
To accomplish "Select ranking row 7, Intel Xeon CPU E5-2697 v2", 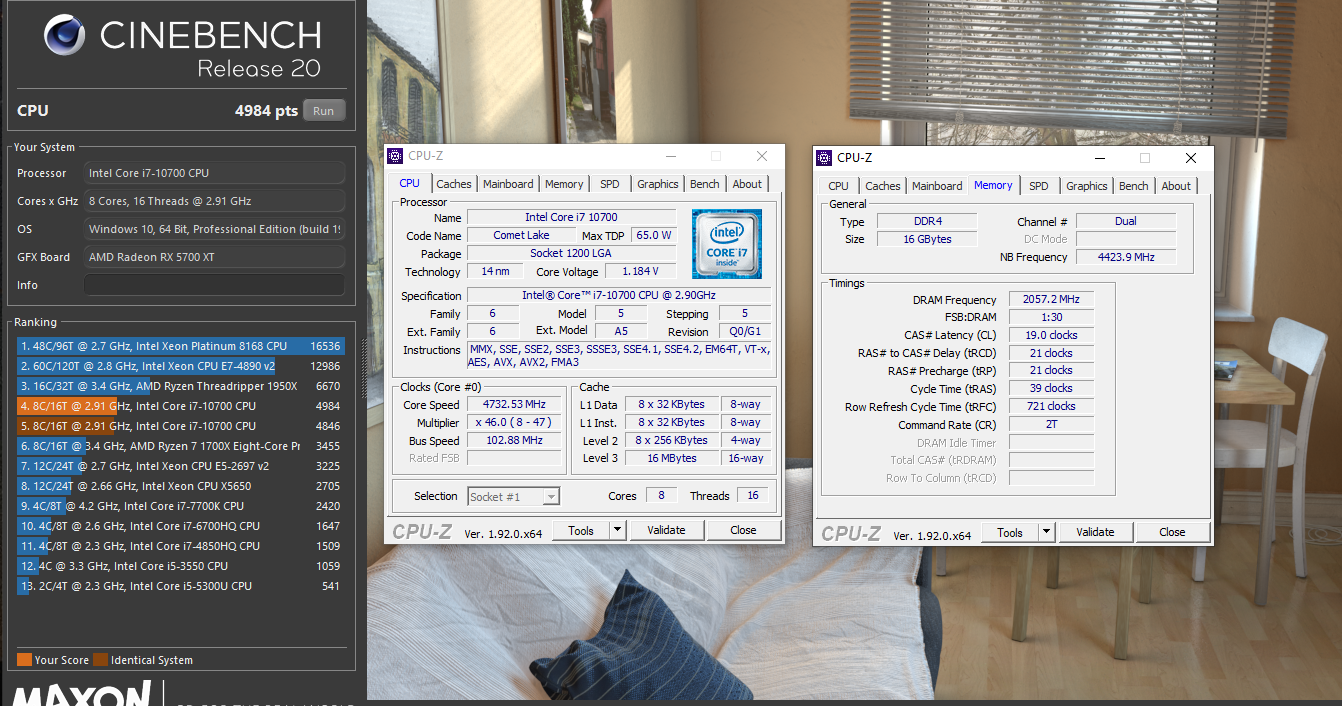I will coord(181,466).
